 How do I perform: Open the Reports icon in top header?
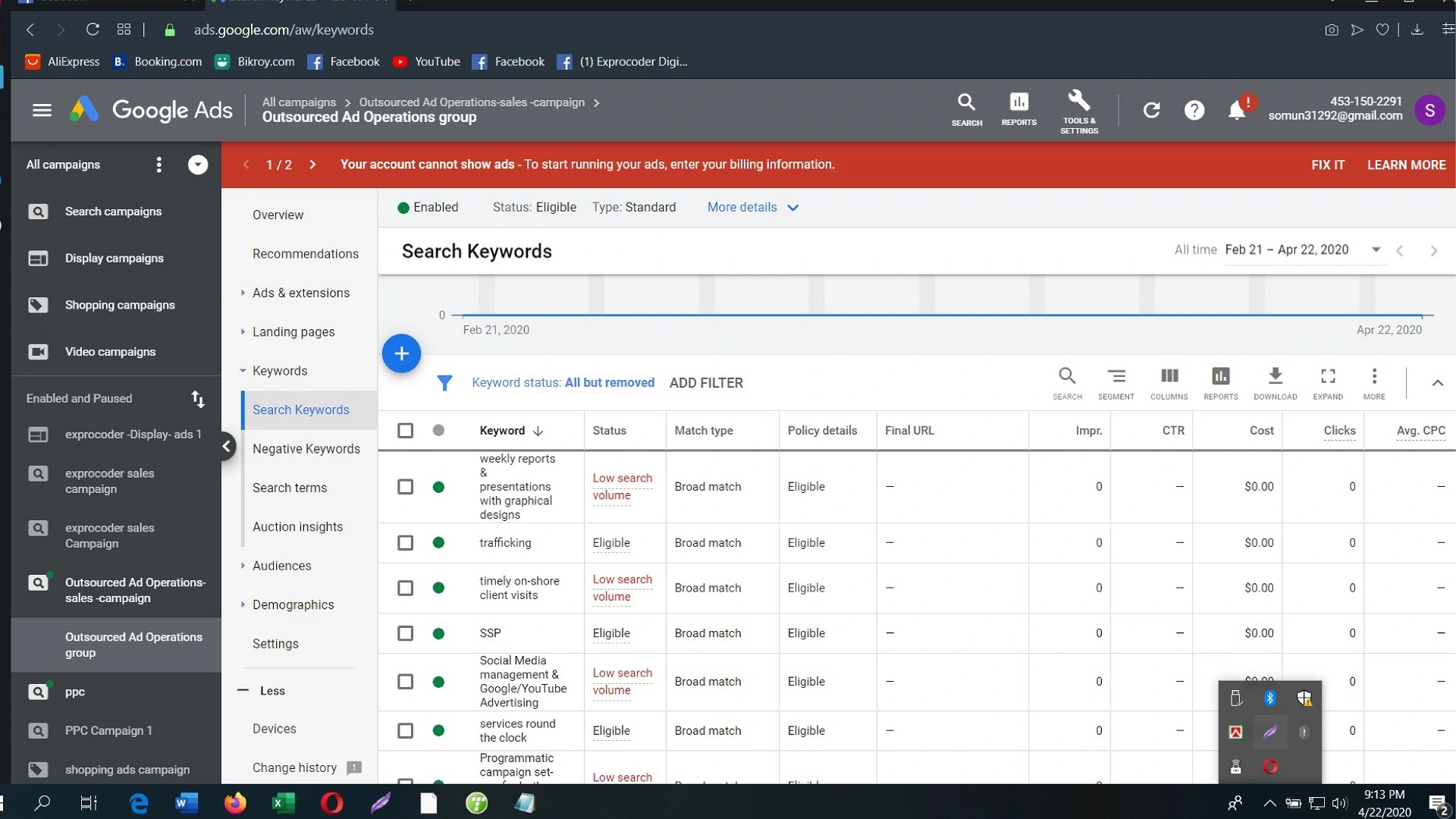(1018, 102)
